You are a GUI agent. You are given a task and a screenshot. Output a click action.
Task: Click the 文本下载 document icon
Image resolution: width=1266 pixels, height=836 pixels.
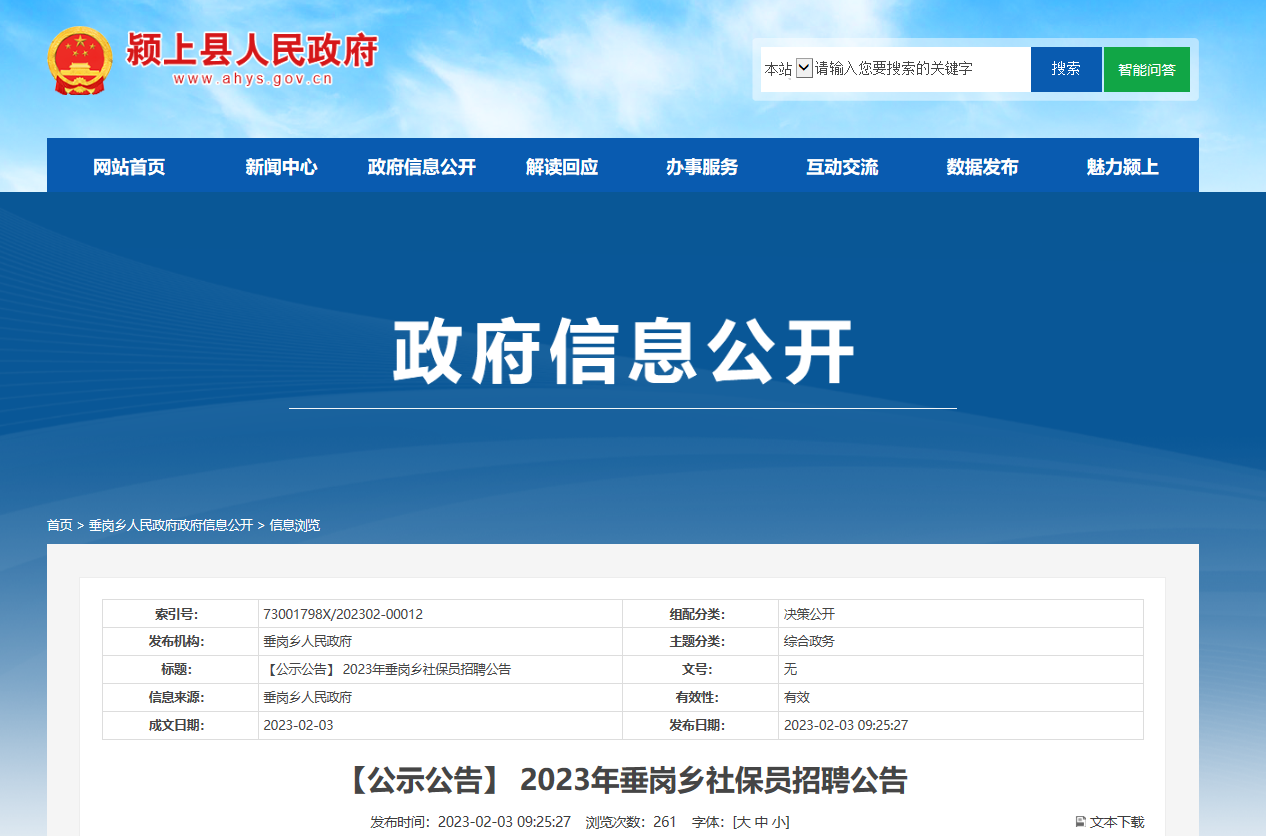(x=1081, y=821)
